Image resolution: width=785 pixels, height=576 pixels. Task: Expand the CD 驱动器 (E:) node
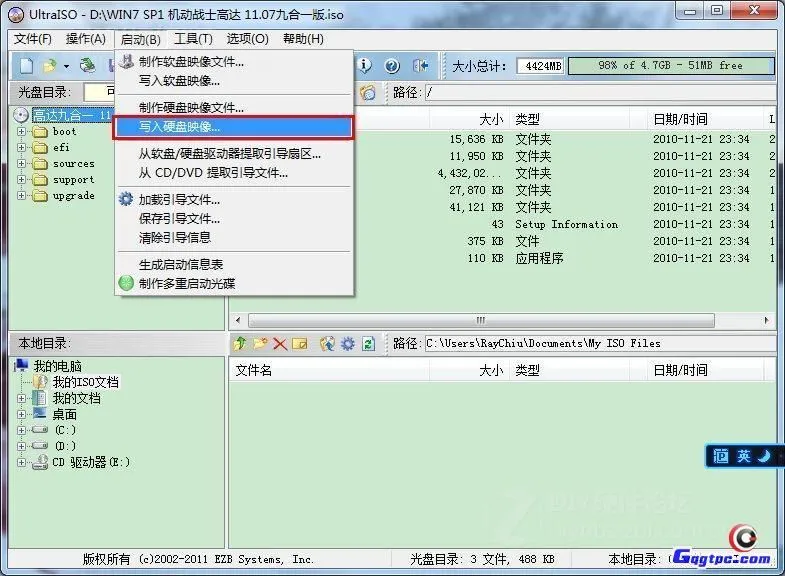click(x=22, y=462)
